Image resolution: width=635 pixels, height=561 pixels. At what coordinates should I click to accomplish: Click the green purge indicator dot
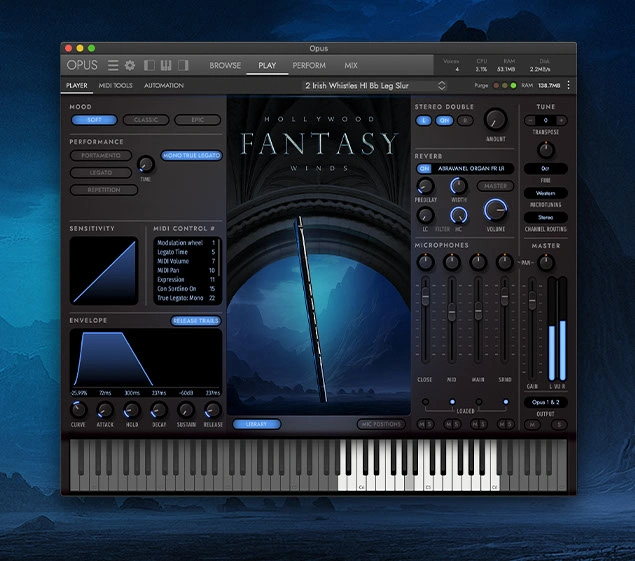coord(513,85)
